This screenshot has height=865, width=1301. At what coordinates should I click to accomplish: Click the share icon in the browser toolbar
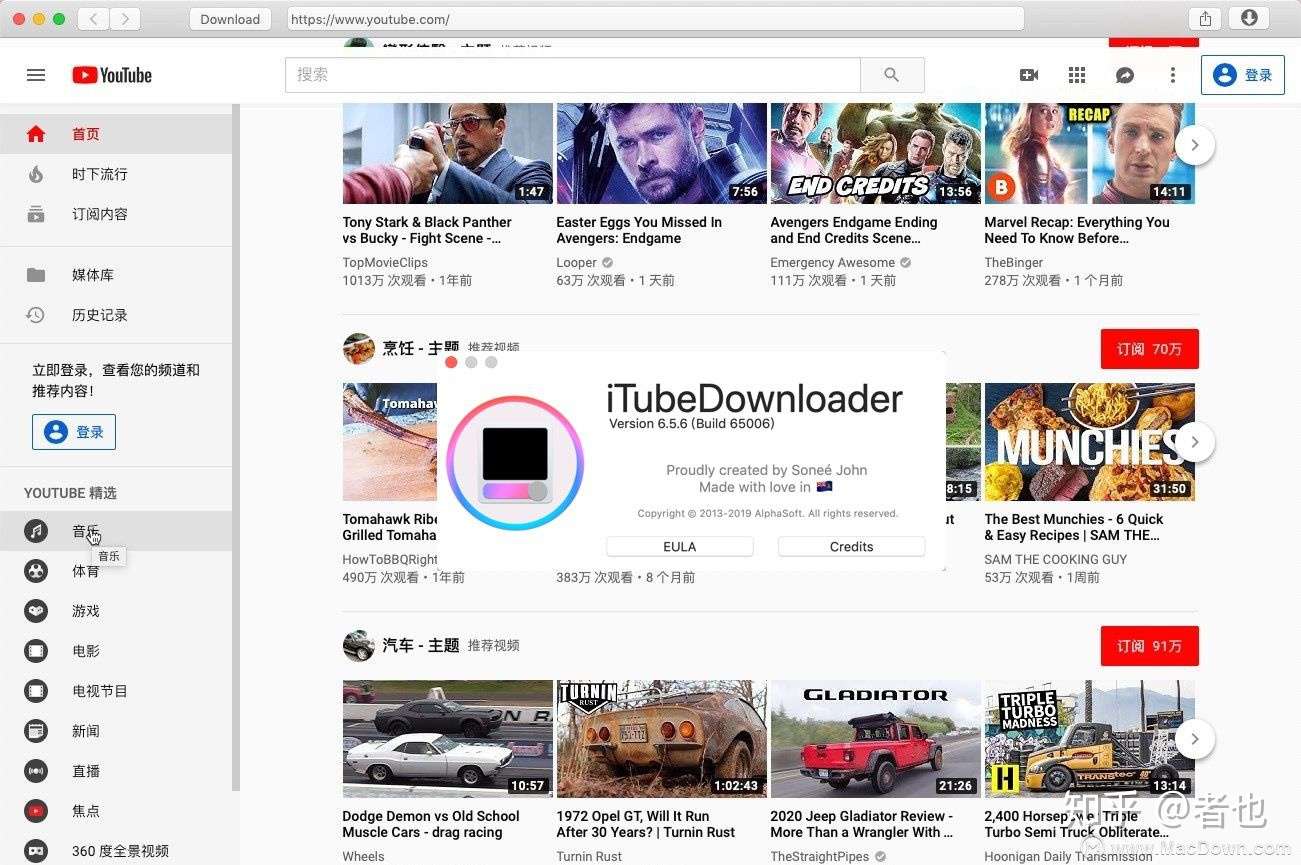[1205, 19]
